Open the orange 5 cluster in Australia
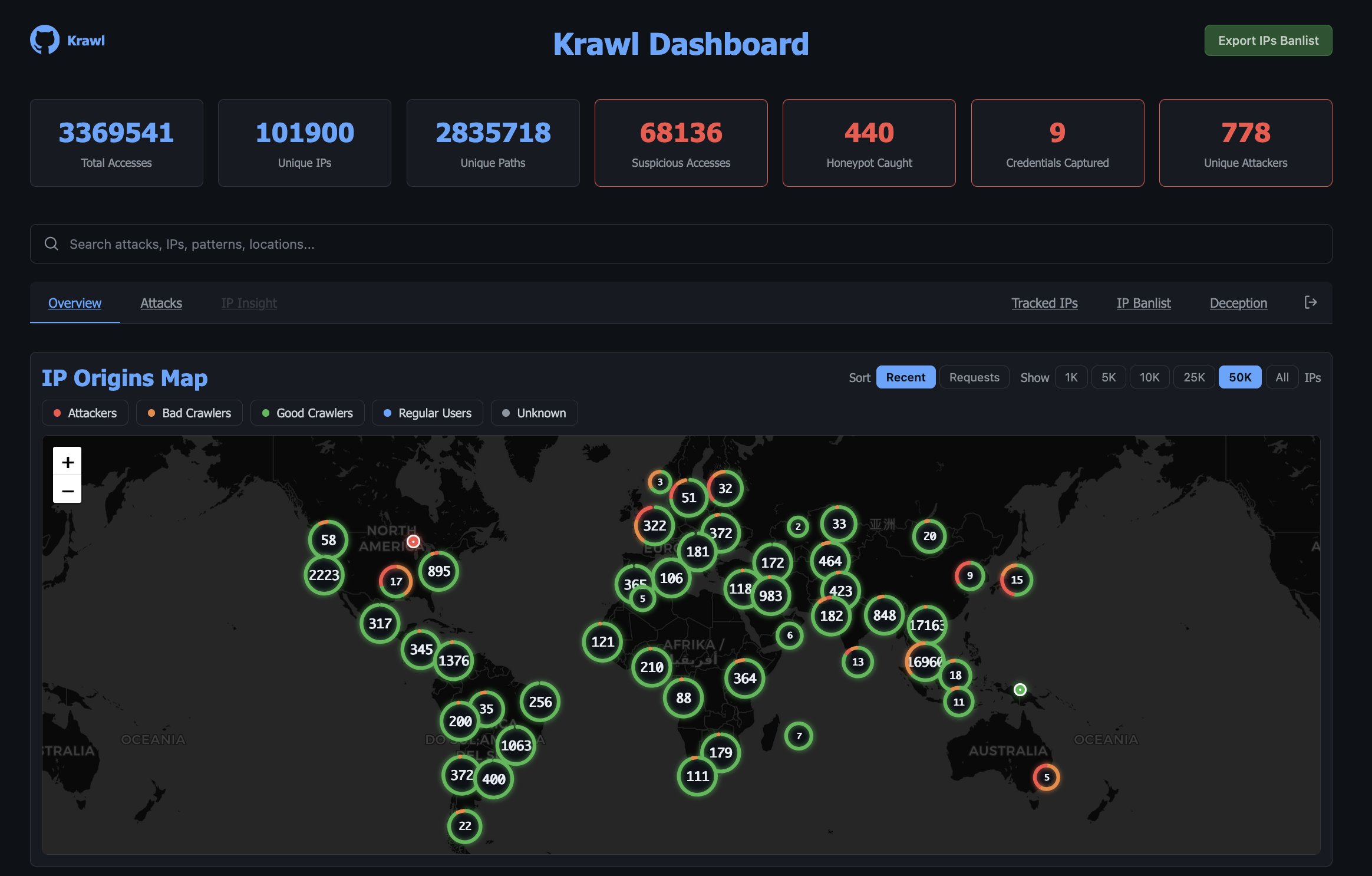Viewport: 1372px width, 876px height. coord(1046,778)
